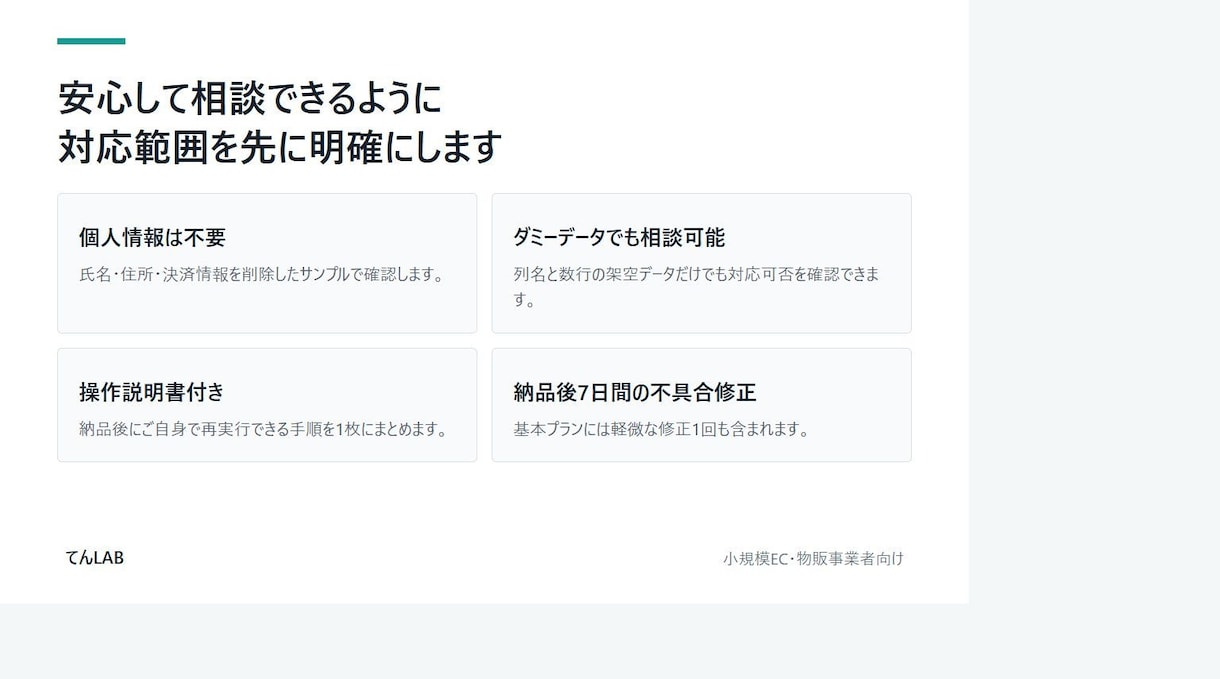Click the text 納品後にご自身で再実行できる手順を1枚にまとめます。
Screen dimensions: 1220x679
click(x=264, y=429)
